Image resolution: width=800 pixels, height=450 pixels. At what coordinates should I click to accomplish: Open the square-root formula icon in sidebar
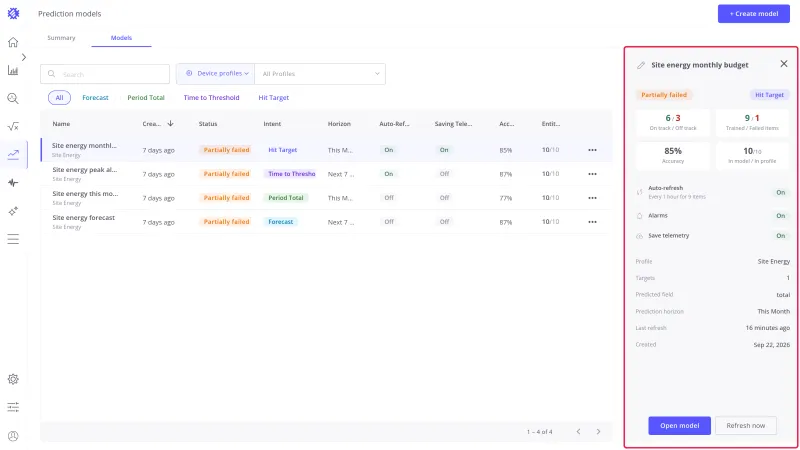[x=13, y=127]
